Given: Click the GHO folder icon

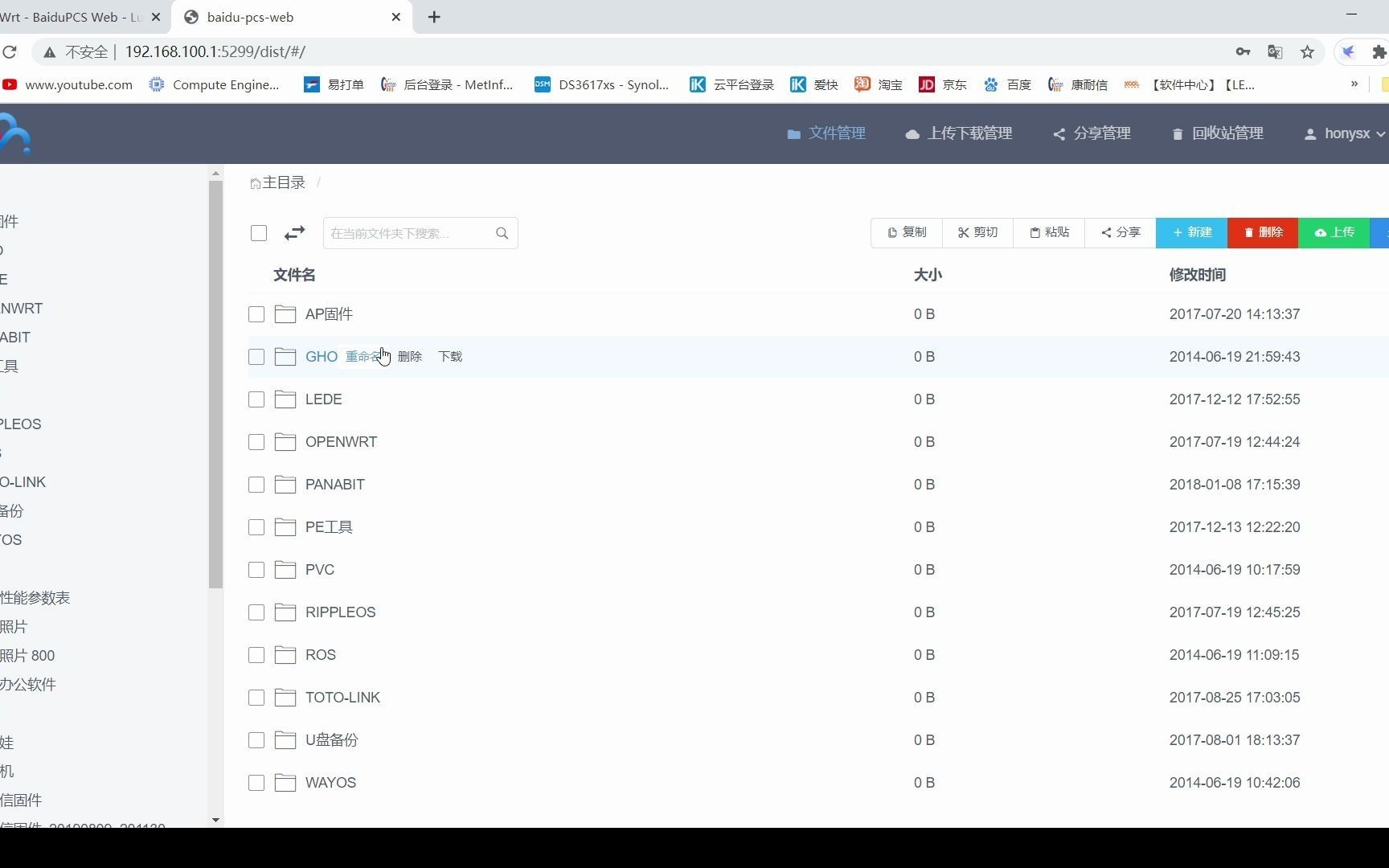Looking at the screenshot, I should click(285, 357).
